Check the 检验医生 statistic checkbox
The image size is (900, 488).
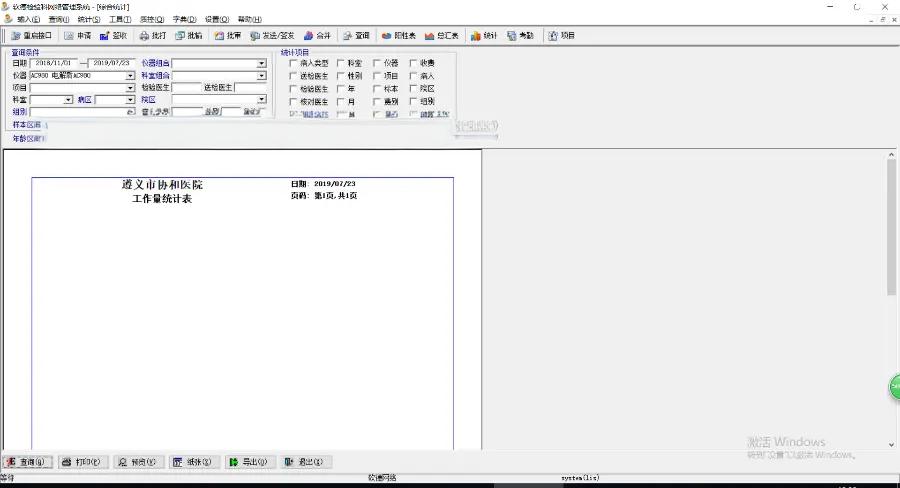[293, 89]
